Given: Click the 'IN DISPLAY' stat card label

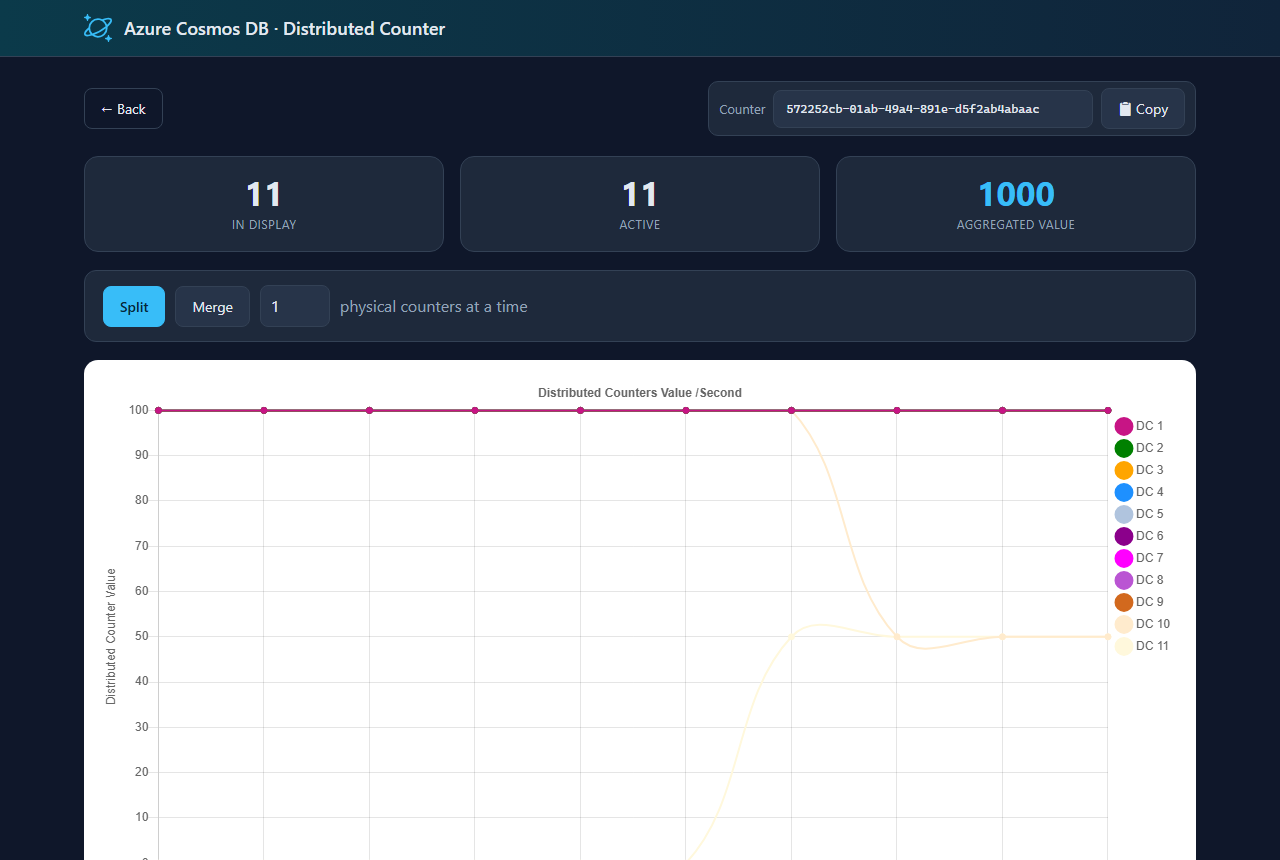Looking at the screenshot, I should click(264, 225).
